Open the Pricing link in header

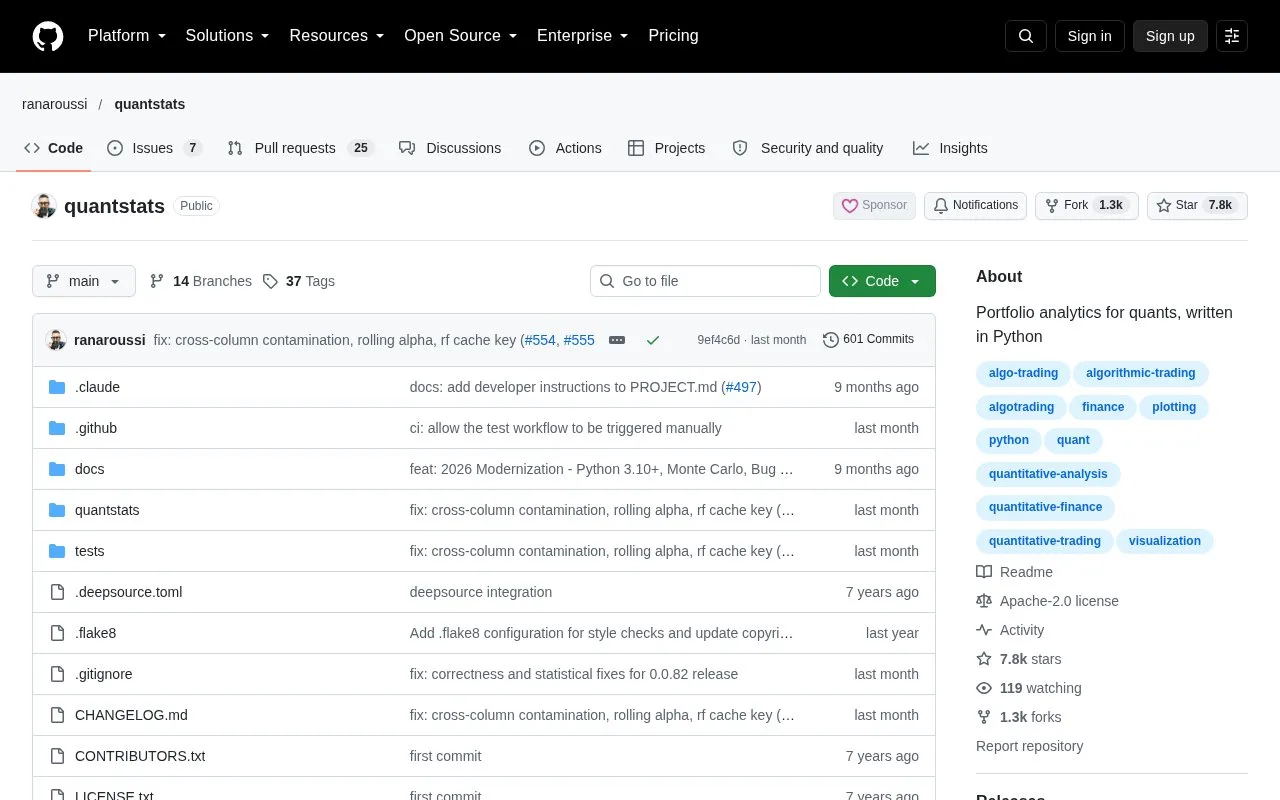tap(673, 36)
